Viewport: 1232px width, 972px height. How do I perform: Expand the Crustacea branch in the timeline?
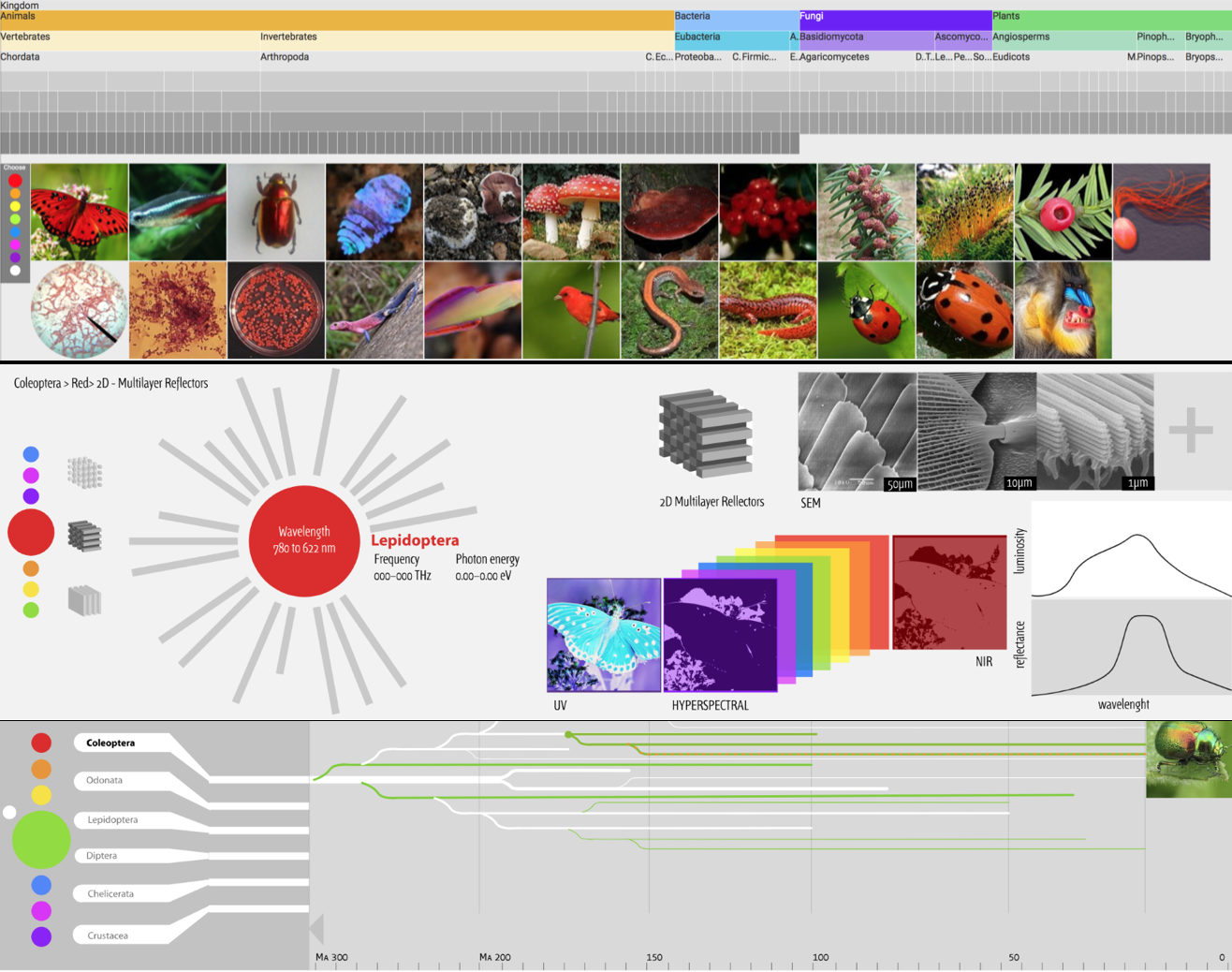[108, 935]
